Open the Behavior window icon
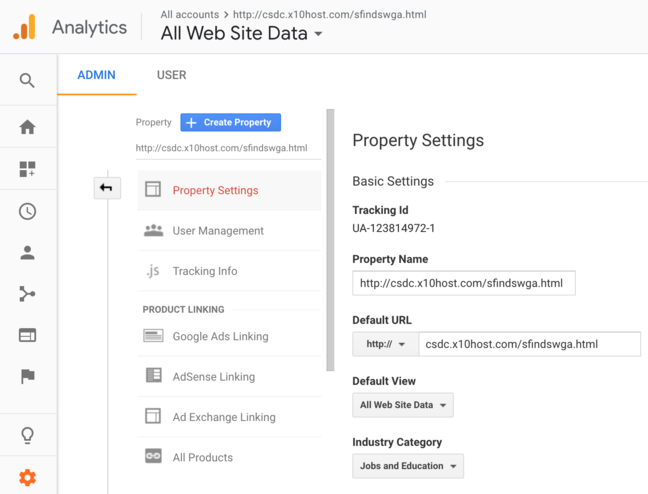 pyautogui.click(x=27, y=336)
